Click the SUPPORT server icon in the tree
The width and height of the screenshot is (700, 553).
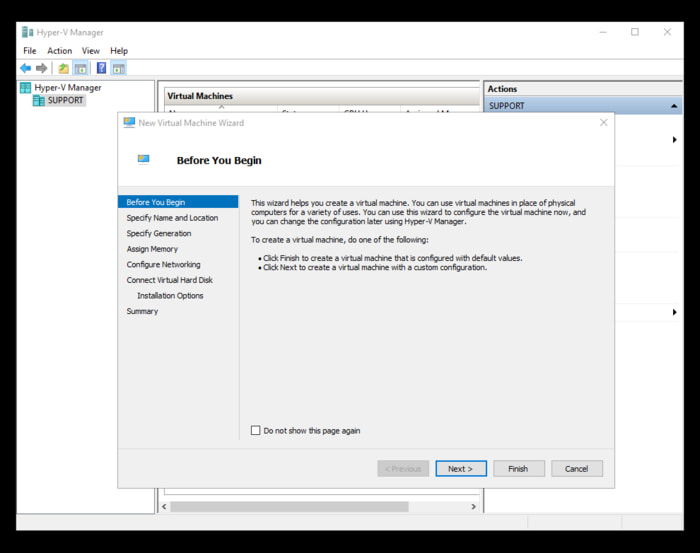(x=39, y=100)
